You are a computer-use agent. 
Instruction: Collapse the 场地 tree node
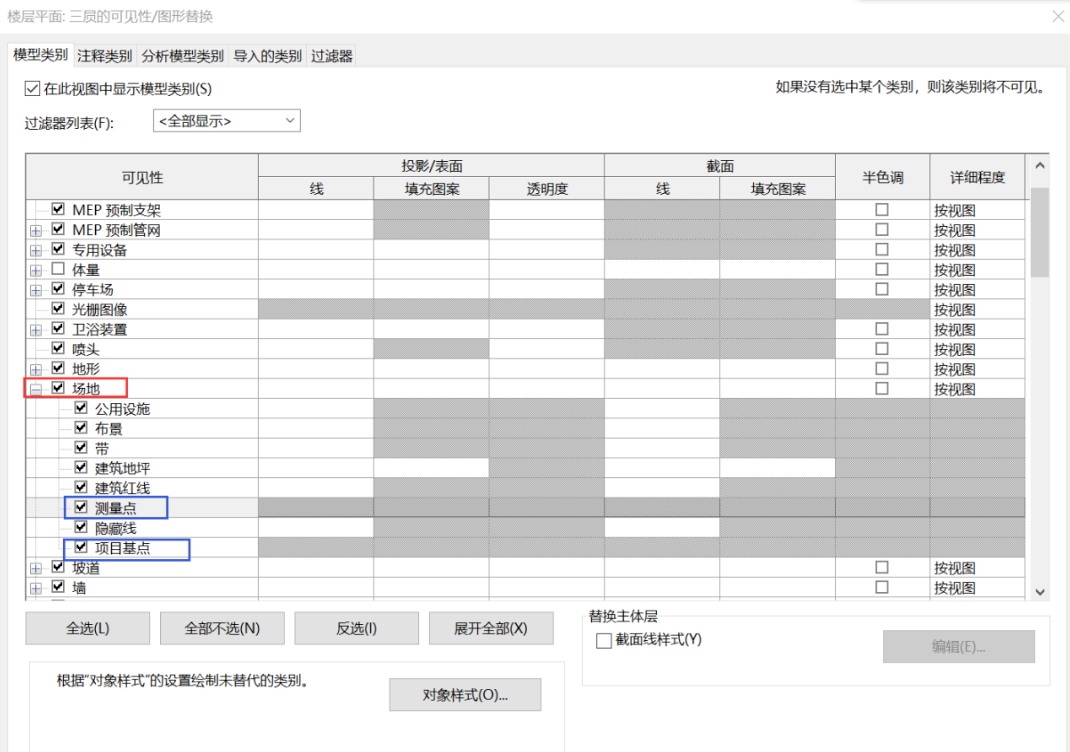[x=36, y=389]
